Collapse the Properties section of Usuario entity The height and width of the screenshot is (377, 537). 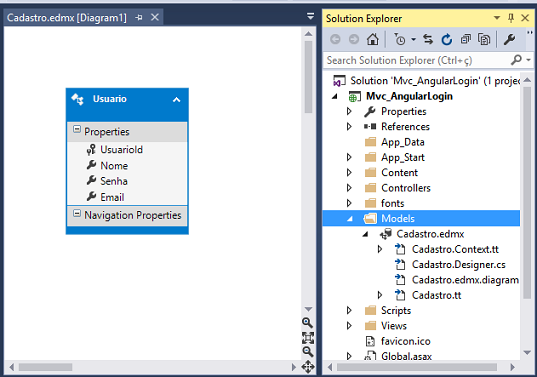[x=77, y=129]
